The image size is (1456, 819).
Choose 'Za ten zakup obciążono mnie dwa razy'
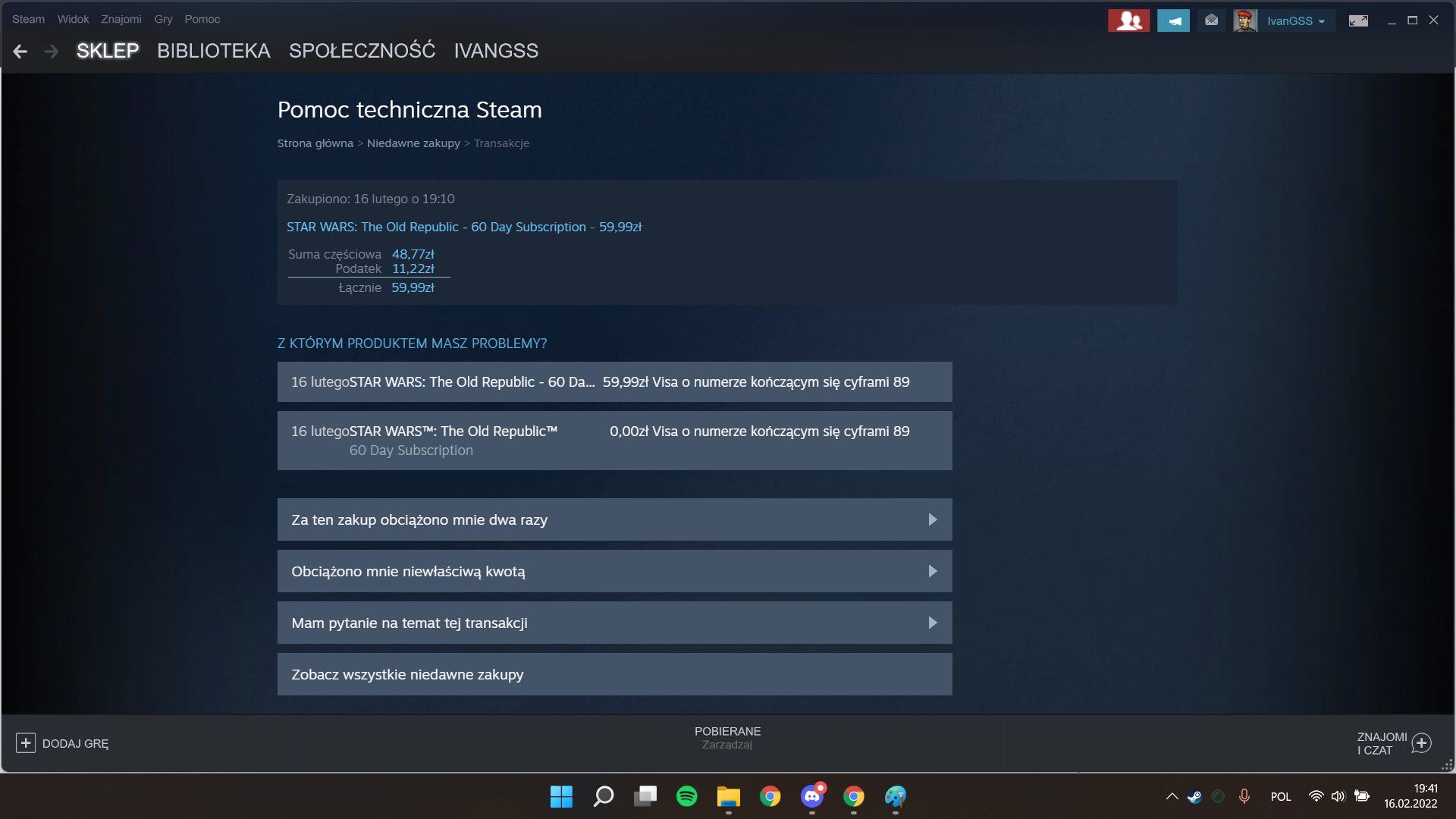(x=615, y=519)
